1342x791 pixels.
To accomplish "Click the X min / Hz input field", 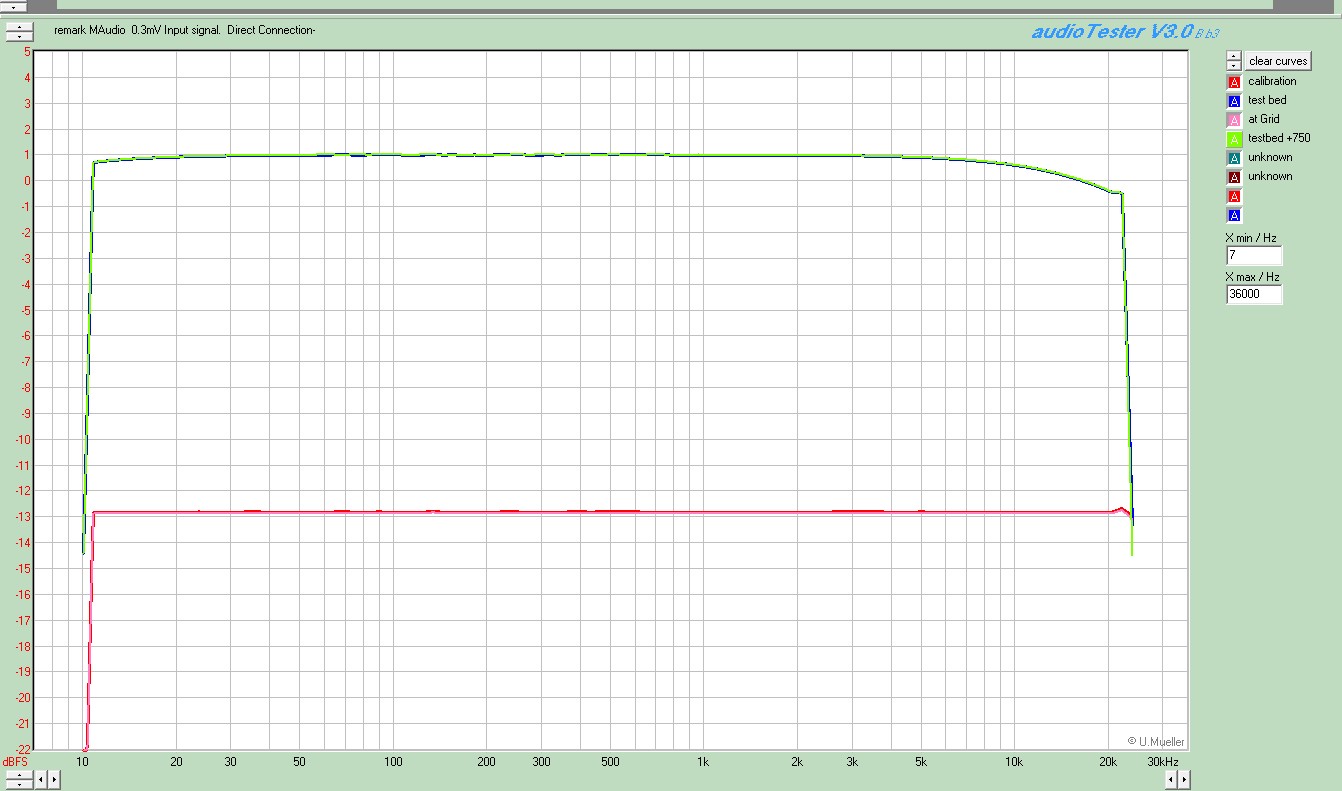I will [x=1254, y=255].
